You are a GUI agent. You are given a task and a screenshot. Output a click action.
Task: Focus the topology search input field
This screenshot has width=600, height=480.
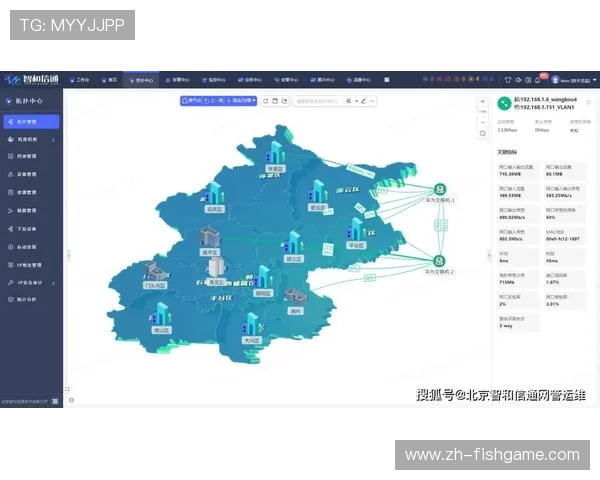[x=318, y=101]
